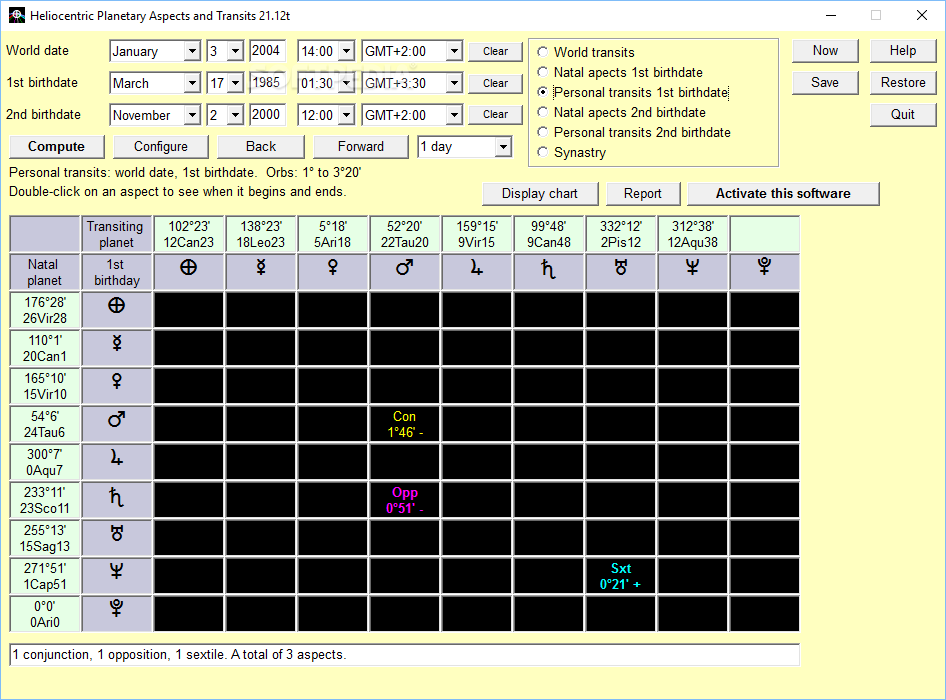Clear the 1st birthdate row
This screenshot has width=946, height=700.
click(495, 83)
